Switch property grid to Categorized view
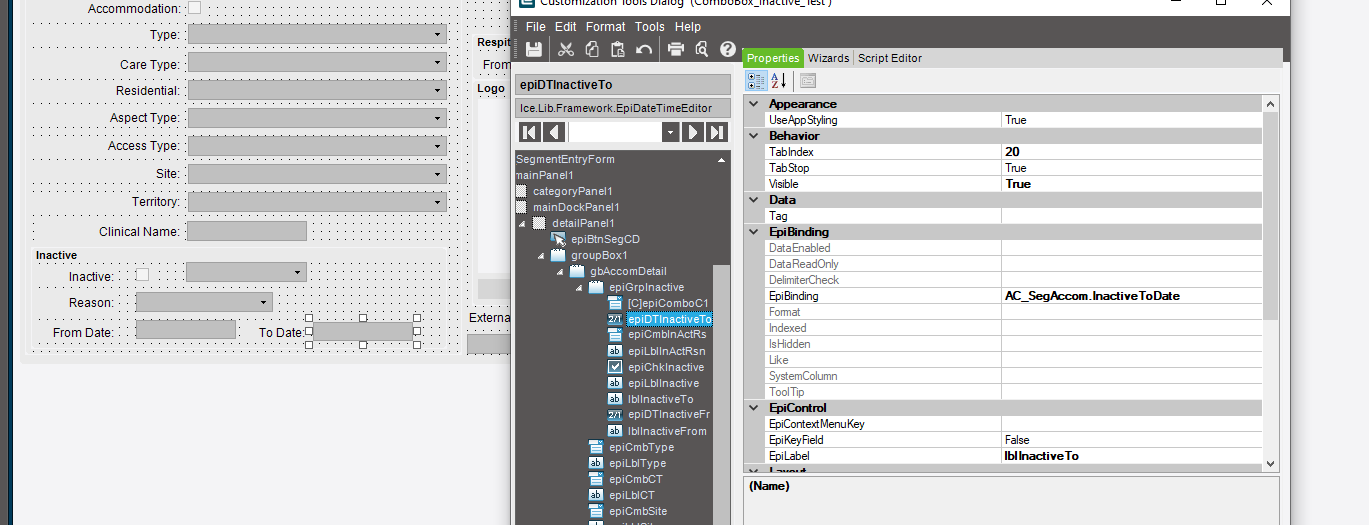Image resolution: width=1369 pixels, height=525 pixels. point(758,81)
